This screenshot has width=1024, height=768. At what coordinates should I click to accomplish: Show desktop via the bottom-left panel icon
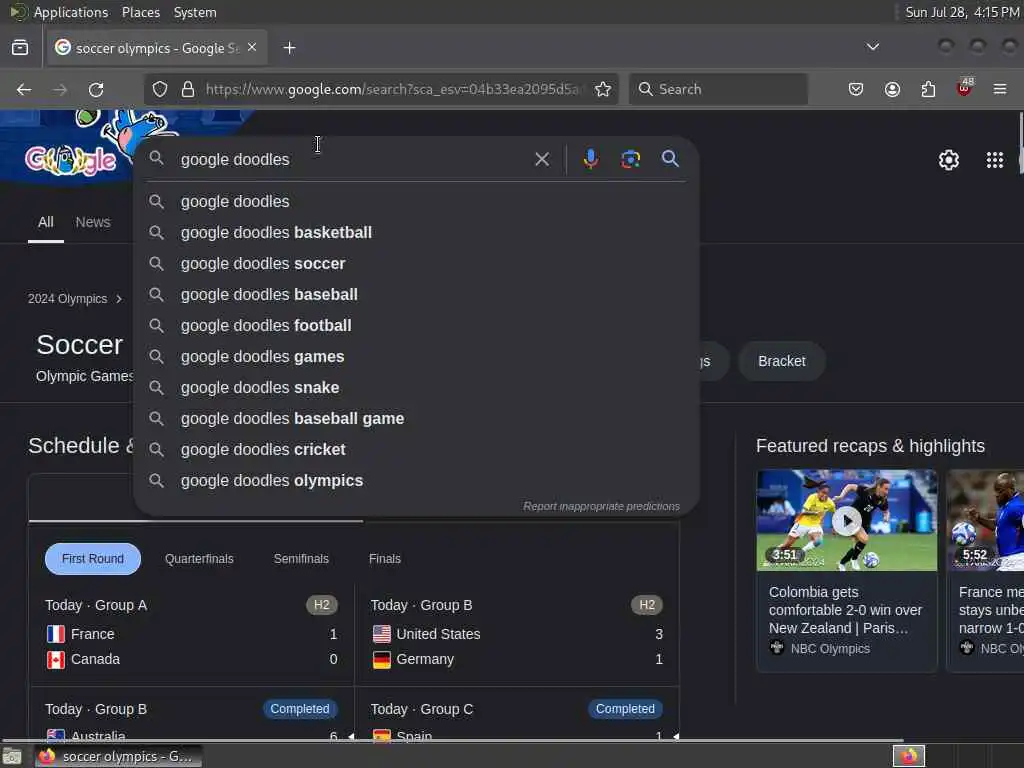[x=12, y=757]
